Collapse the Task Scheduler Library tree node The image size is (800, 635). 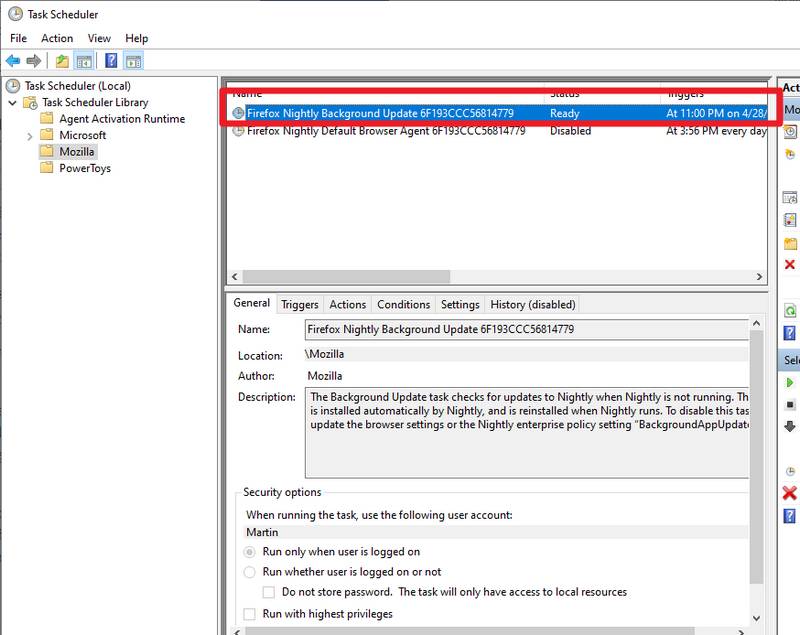pyautogui.click(x=12, y=103)
